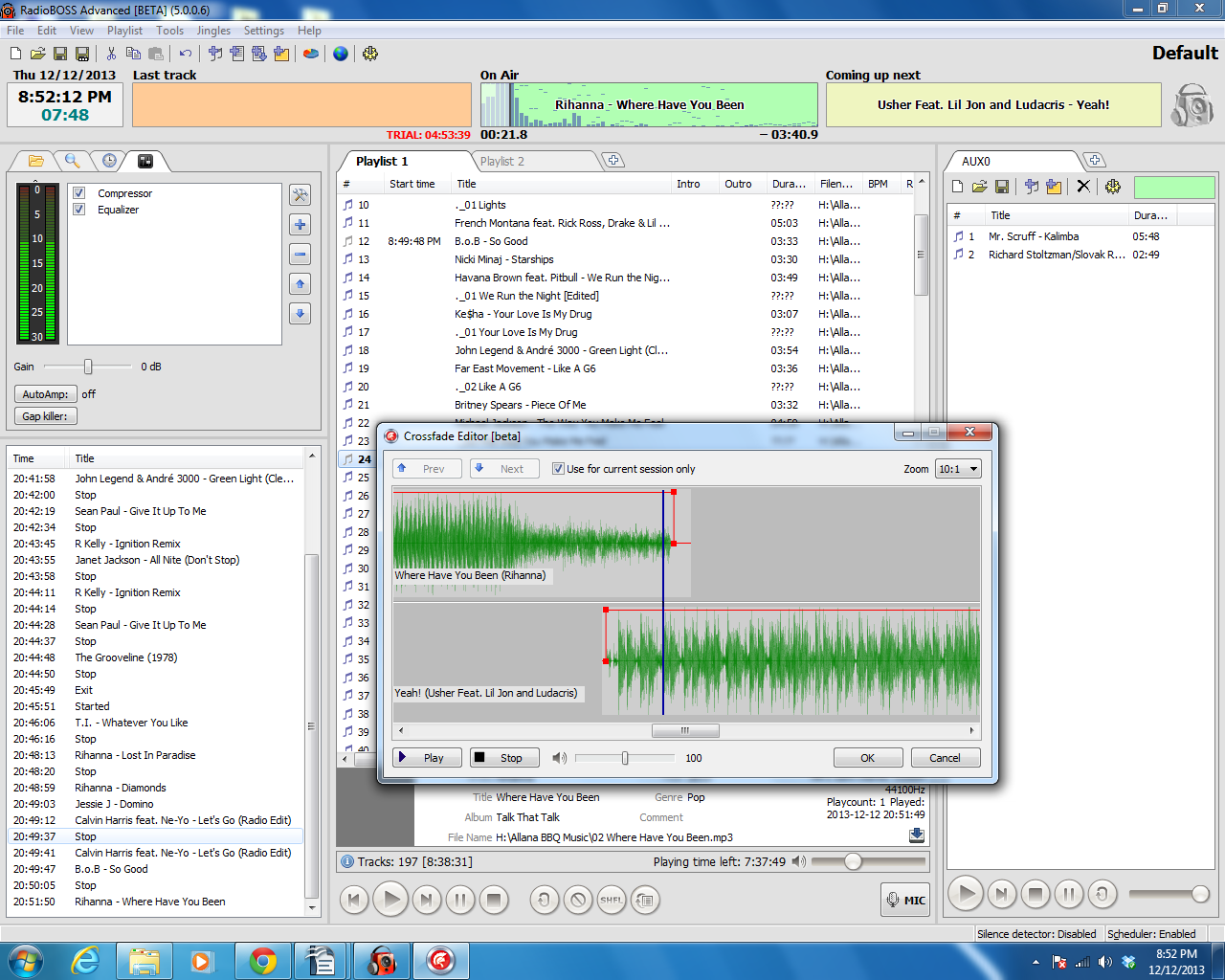The height and width of the screenshot is (980, 1225).
Task: Toggle the MIC button
Action: tap(905, 900)
